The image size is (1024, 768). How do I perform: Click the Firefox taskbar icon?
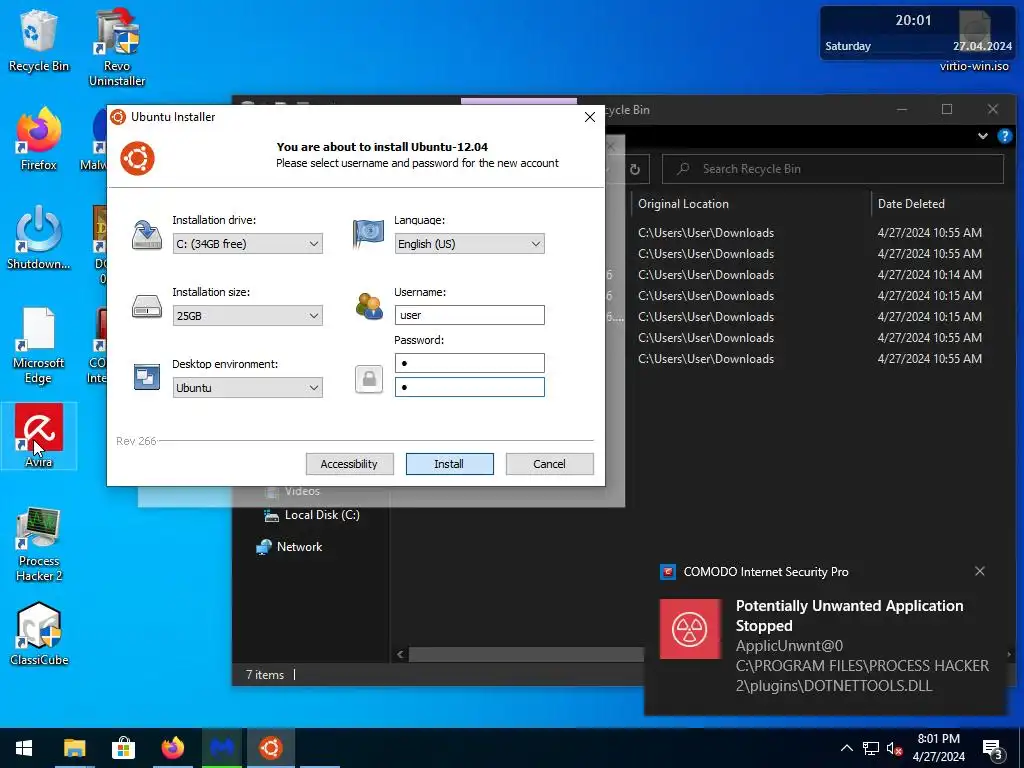(172, 748)
